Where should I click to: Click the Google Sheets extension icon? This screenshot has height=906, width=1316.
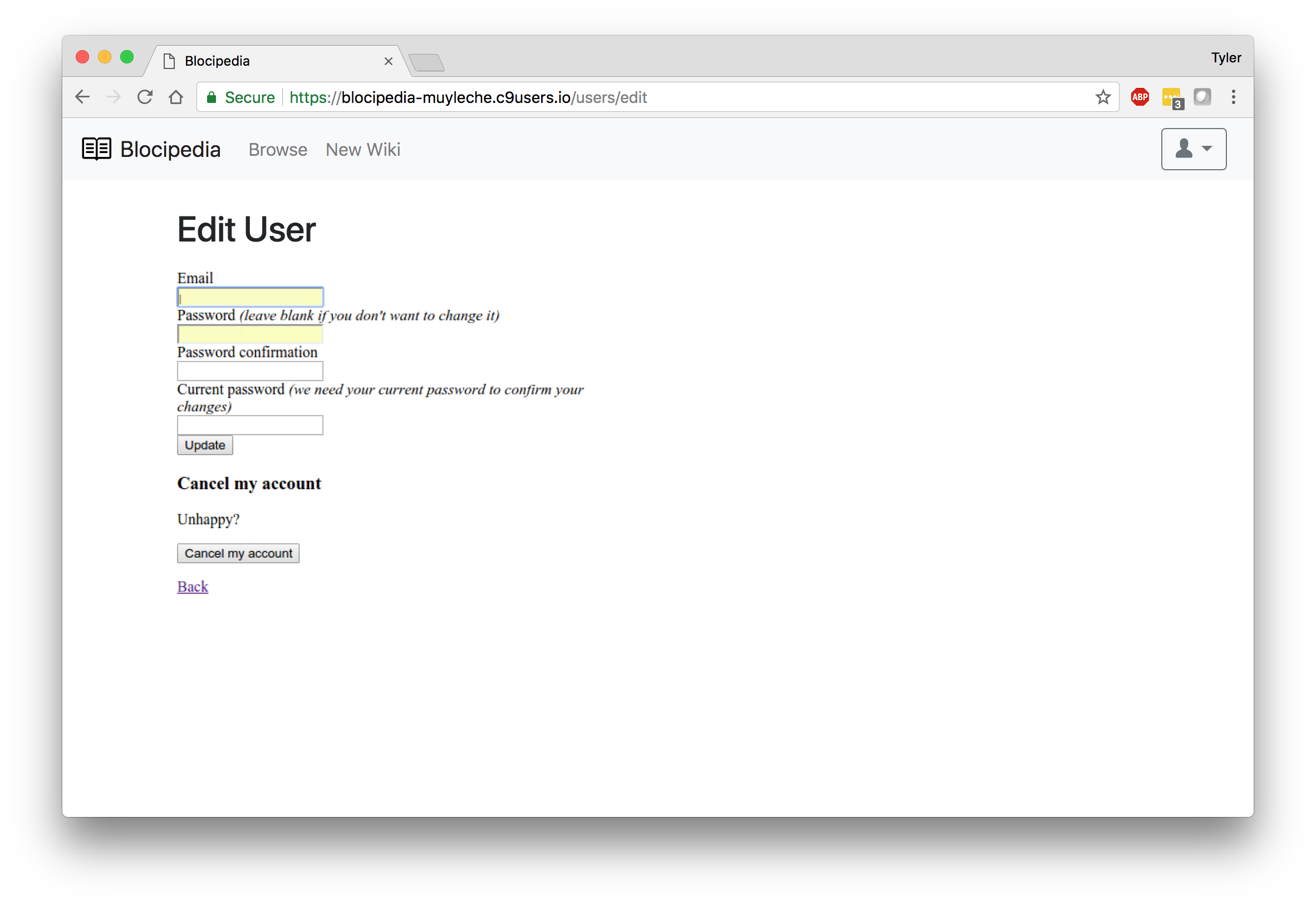tap(1171, 97)
